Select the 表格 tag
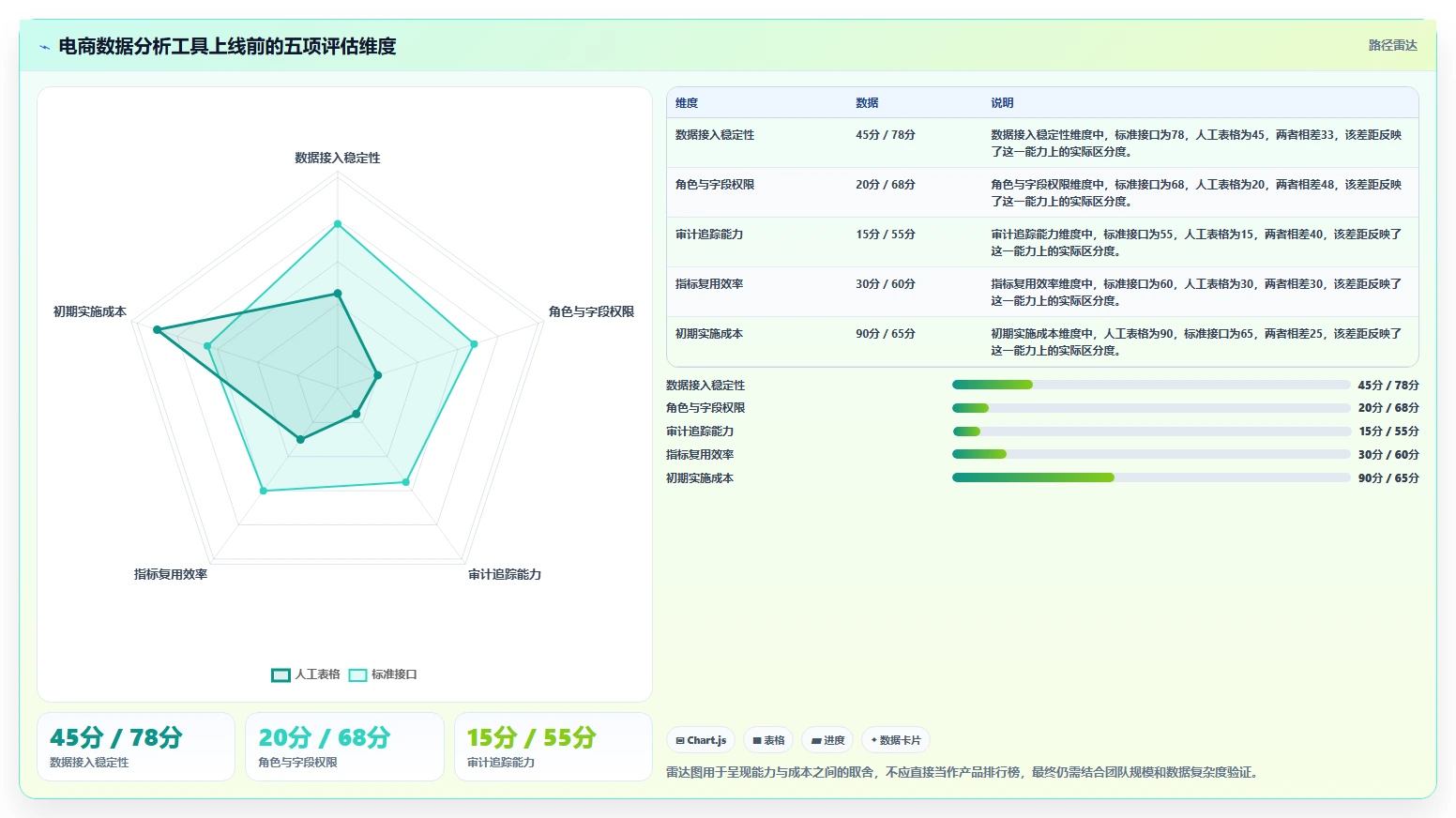 click(768, 740)
